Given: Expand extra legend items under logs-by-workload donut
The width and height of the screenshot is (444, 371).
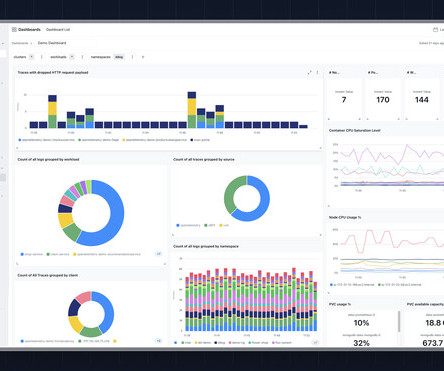Looking at the screenshot, I should [x=159, y=254].
